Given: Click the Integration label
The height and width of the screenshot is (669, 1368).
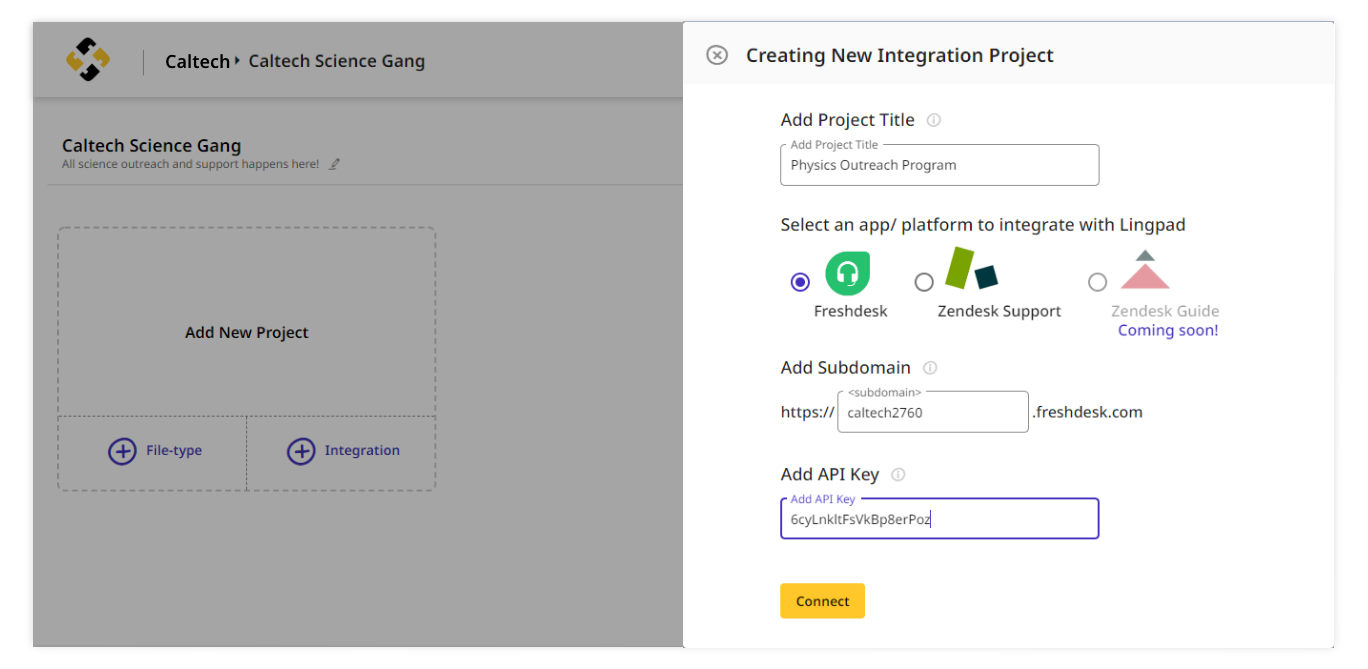Looking at the screenshot, I should [x=362, y=451].
